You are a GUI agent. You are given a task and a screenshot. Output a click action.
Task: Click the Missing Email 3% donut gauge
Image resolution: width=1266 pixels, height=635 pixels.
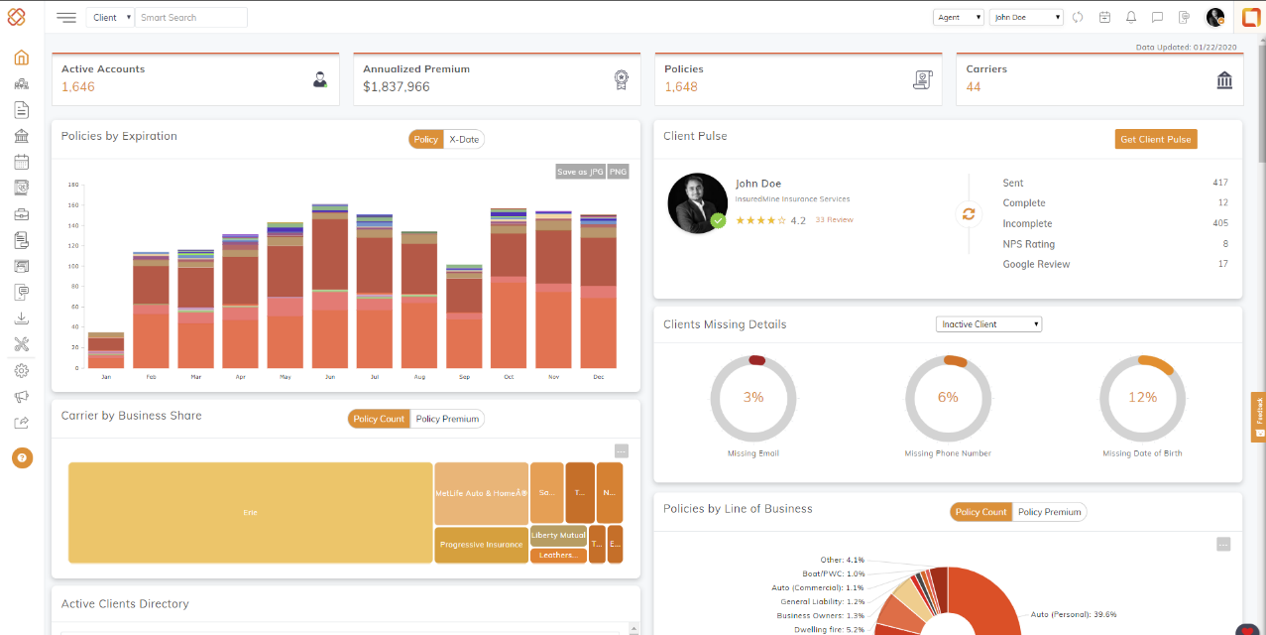tap(753, 397)
